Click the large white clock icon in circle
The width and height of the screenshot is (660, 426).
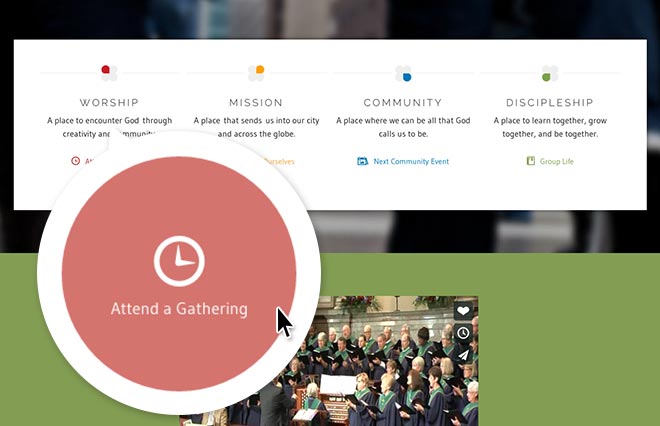(x=179, y=261)
